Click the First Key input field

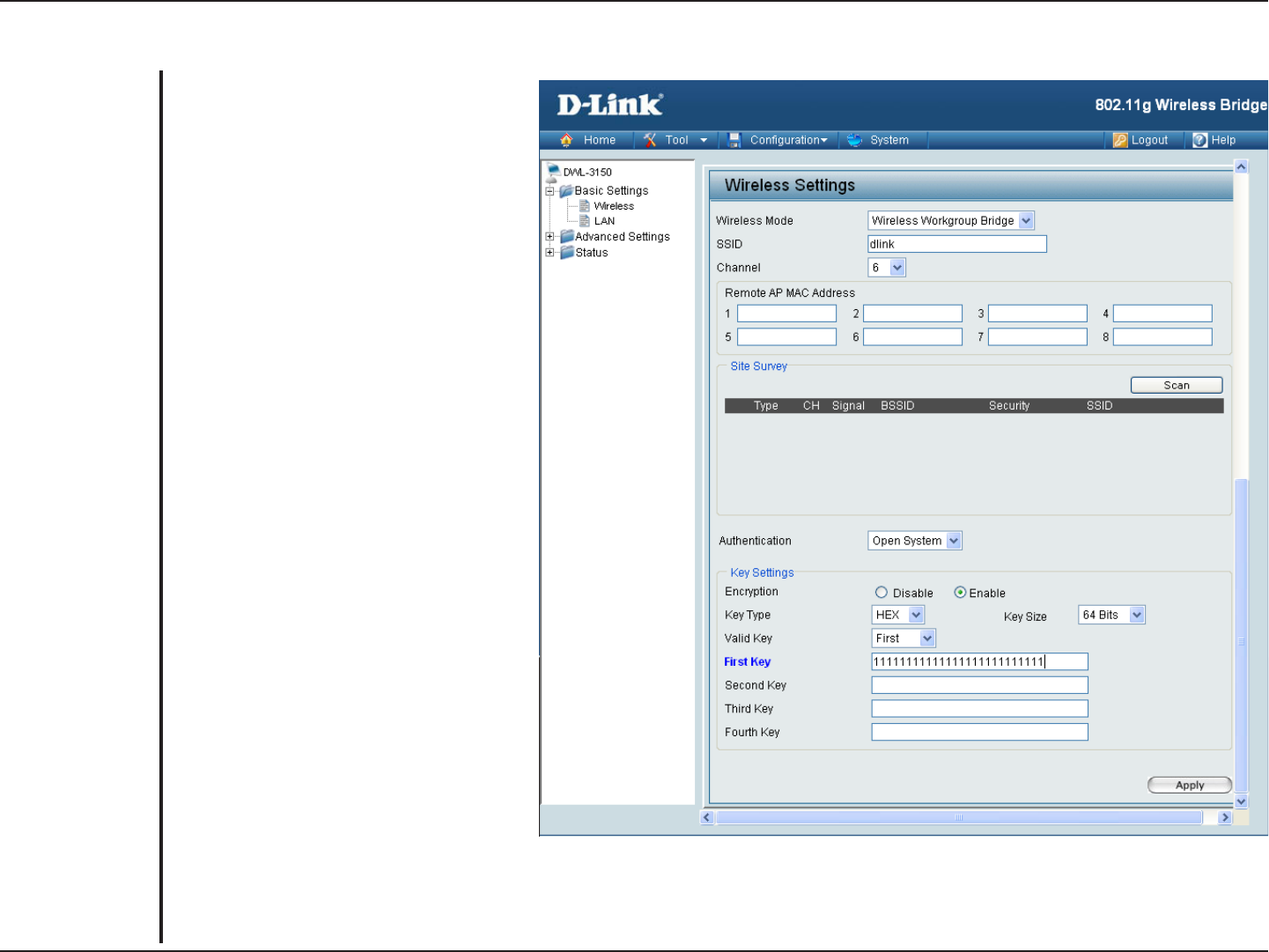pyautogui.click(x=979, y=661)
